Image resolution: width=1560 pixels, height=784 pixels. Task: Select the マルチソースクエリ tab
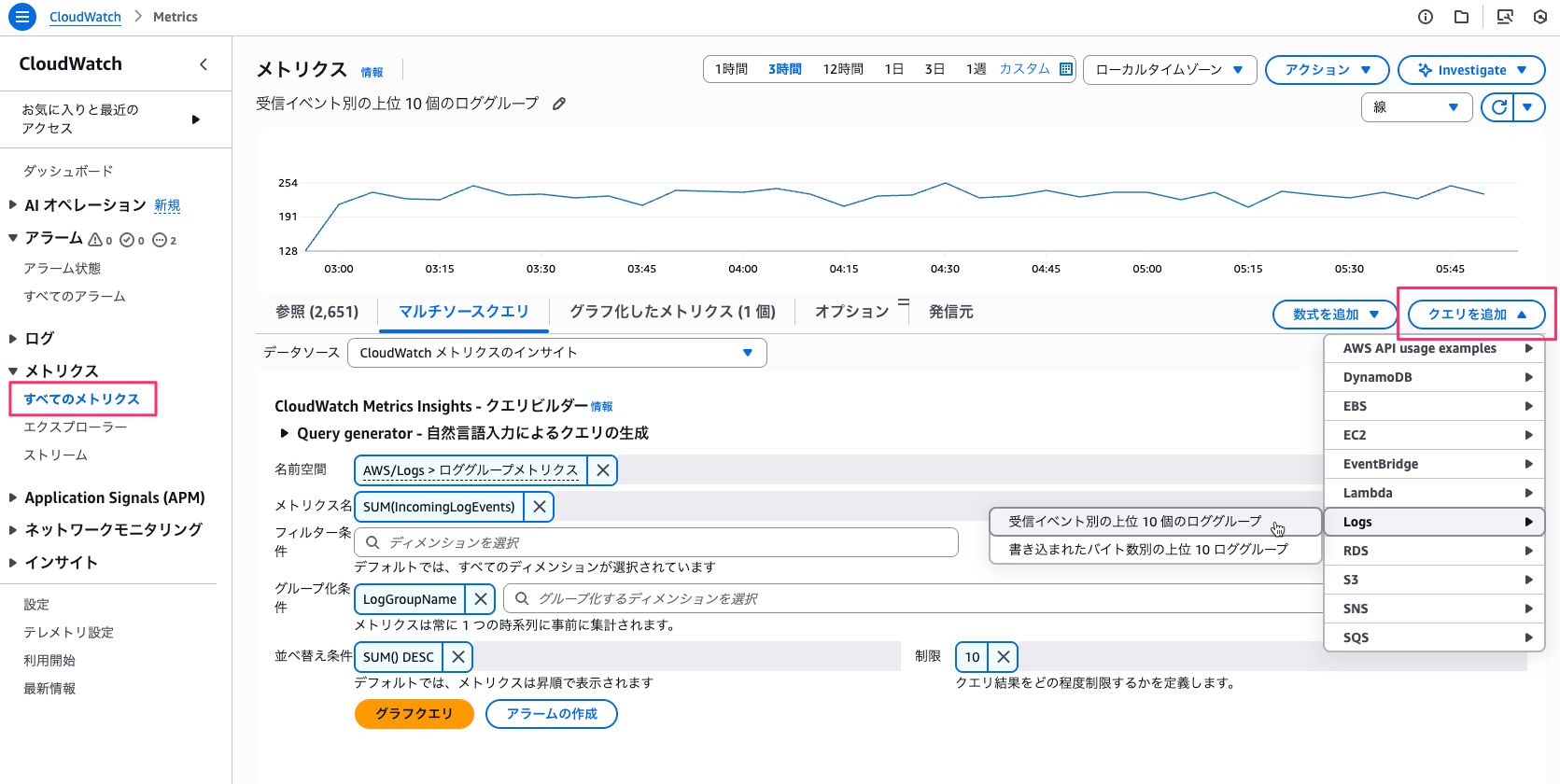tap(464, 312)
